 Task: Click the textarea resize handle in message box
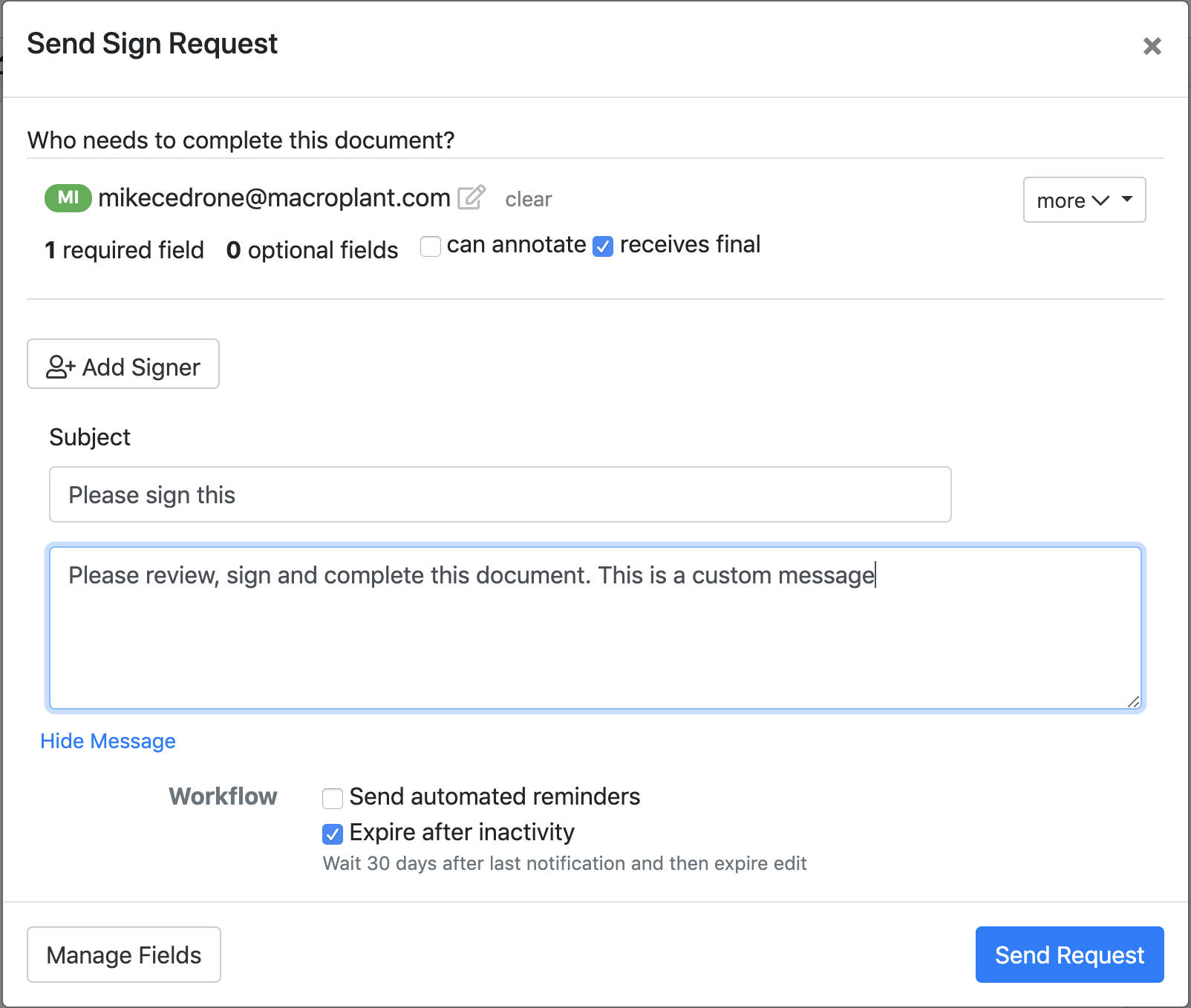(1133, 701)
